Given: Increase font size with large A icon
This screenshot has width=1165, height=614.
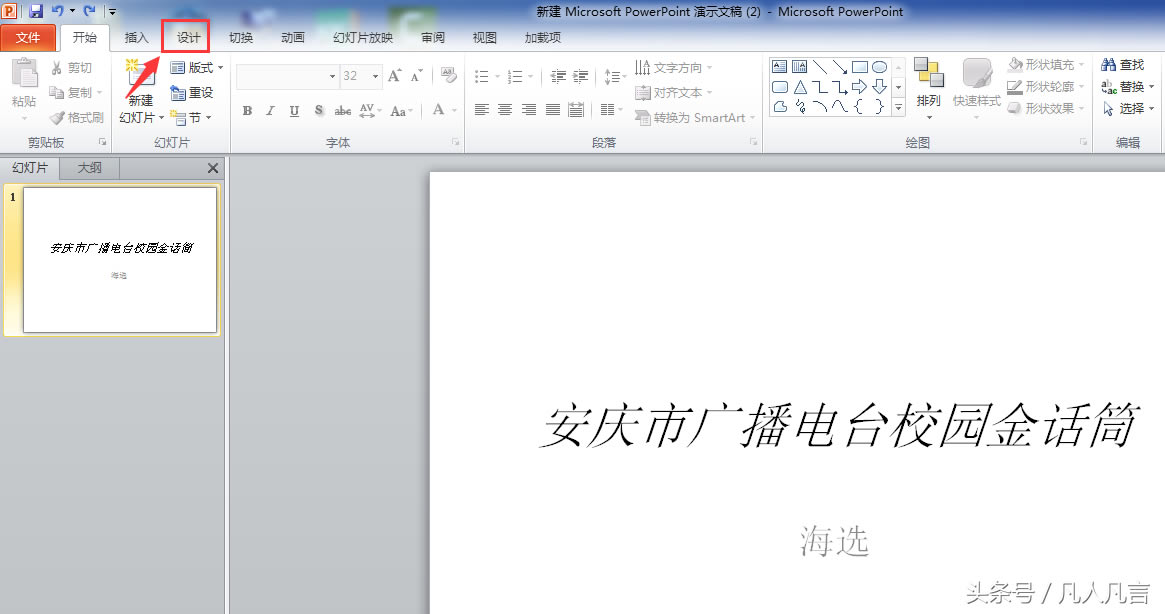Looking at the screenshot, I should (x=395, y=75).
